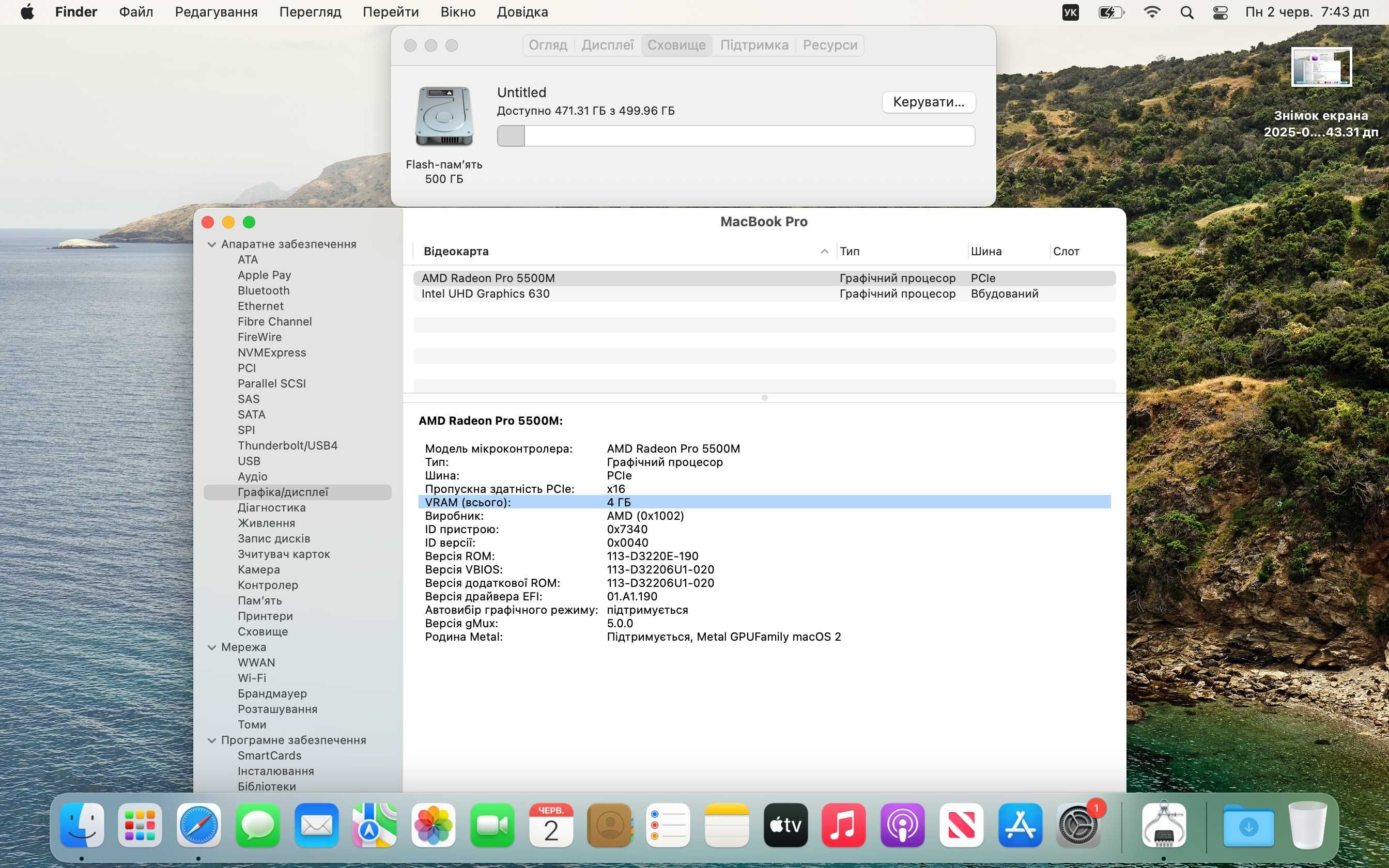Open the Apple menu
Image resolution: width=1389 pixels, height=868 pixels.
pos(27,12)
